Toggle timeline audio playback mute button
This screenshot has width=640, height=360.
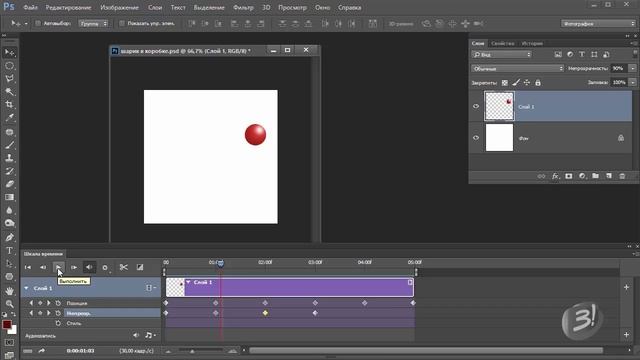click(89, 267)
